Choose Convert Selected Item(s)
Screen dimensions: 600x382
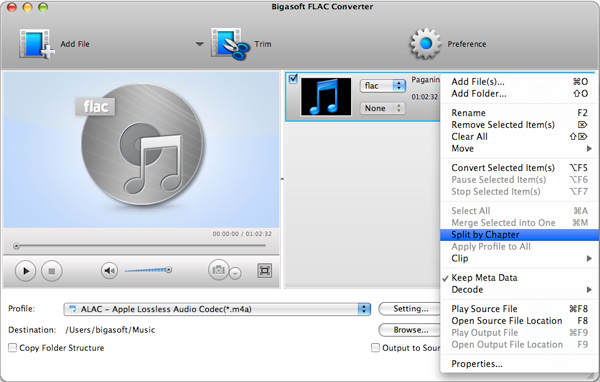[519, 168]
